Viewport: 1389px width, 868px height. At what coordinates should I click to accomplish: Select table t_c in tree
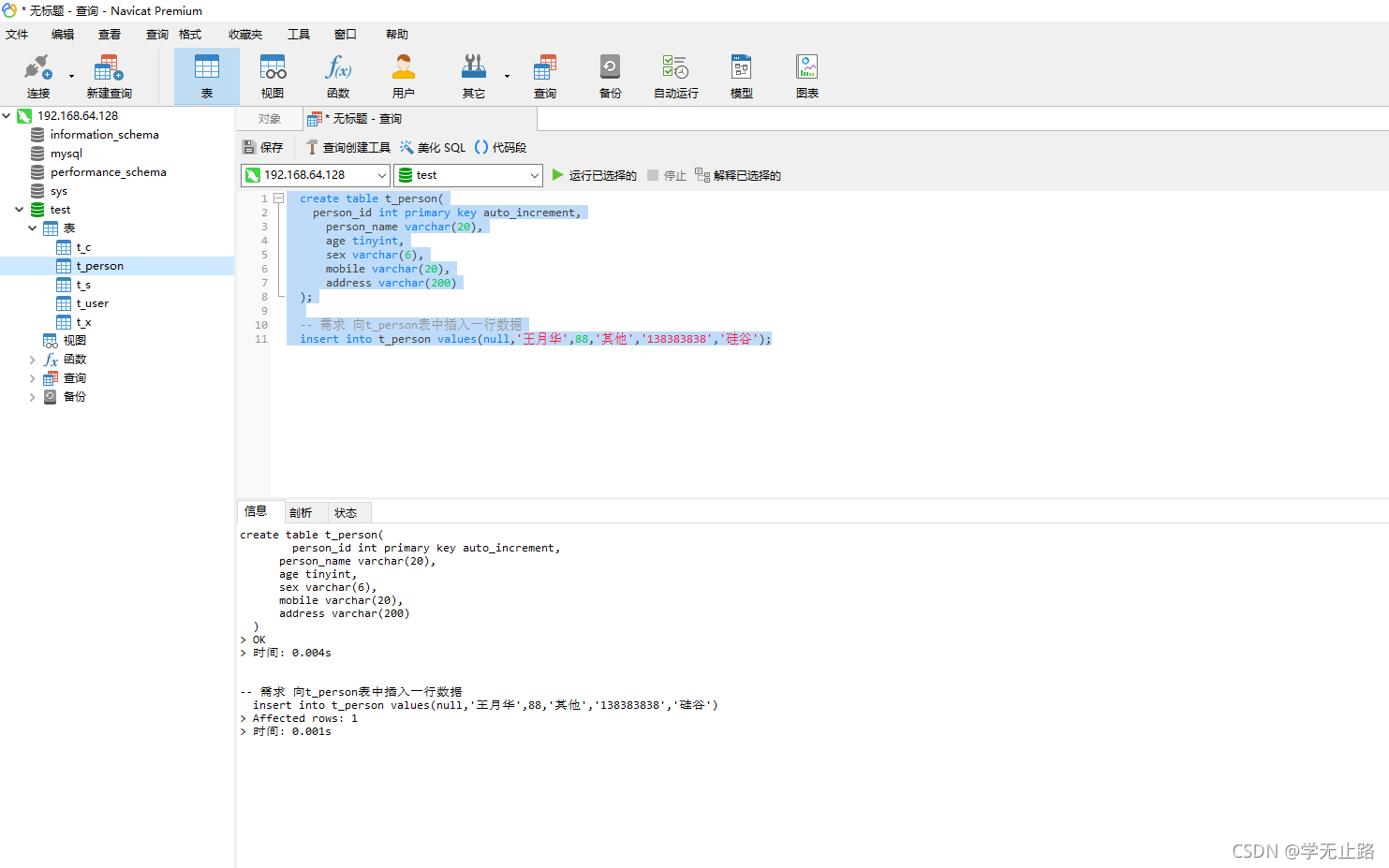point(83,247)
